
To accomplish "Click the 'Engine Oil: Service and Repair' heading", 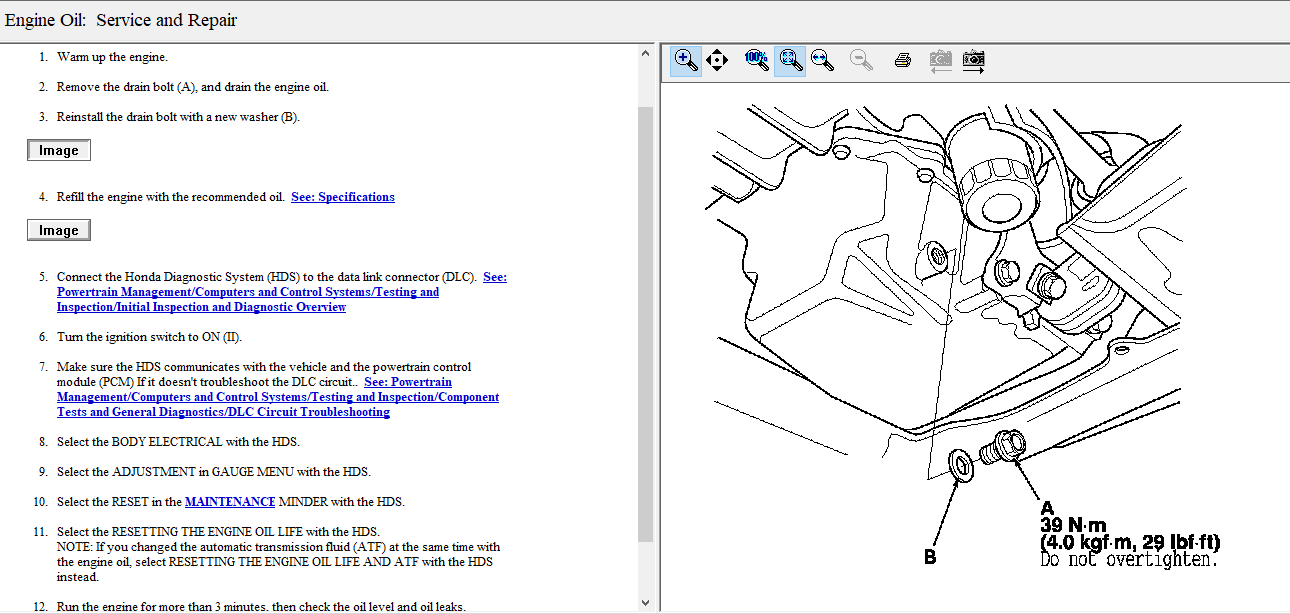I will coord(121,20).
